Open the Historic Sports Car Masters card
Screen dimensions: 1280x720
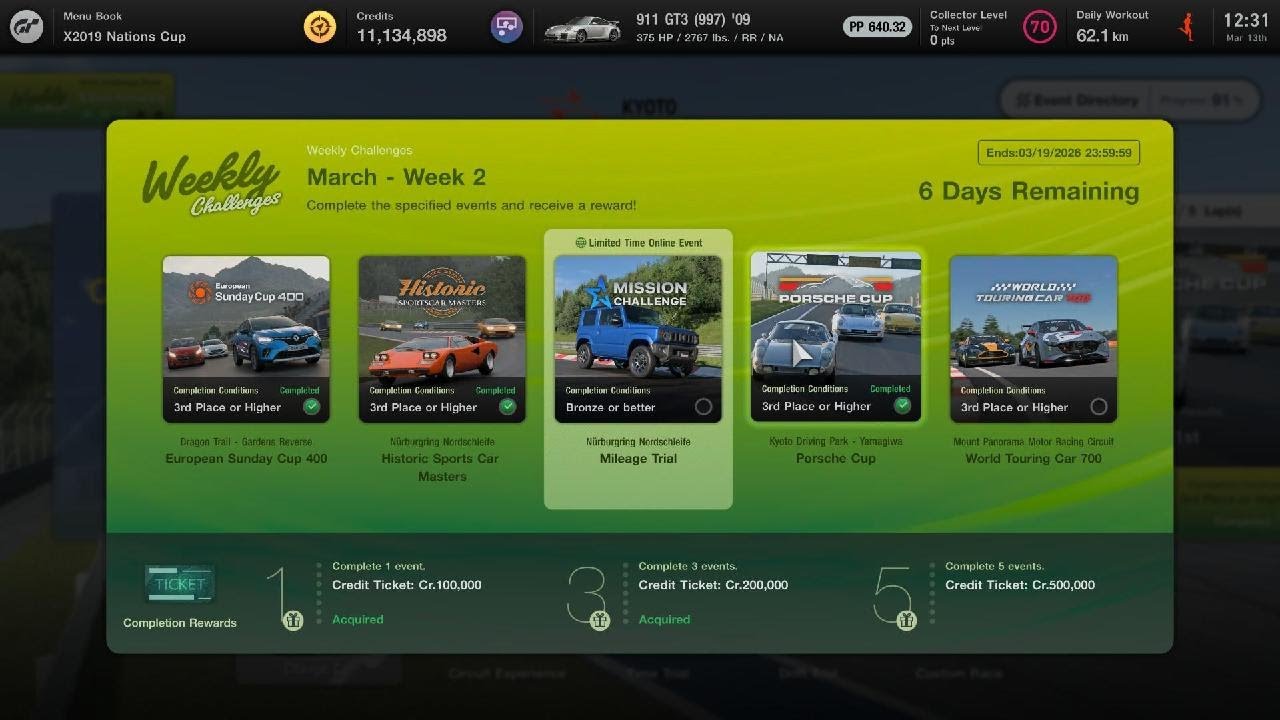(x=442, y=339)
